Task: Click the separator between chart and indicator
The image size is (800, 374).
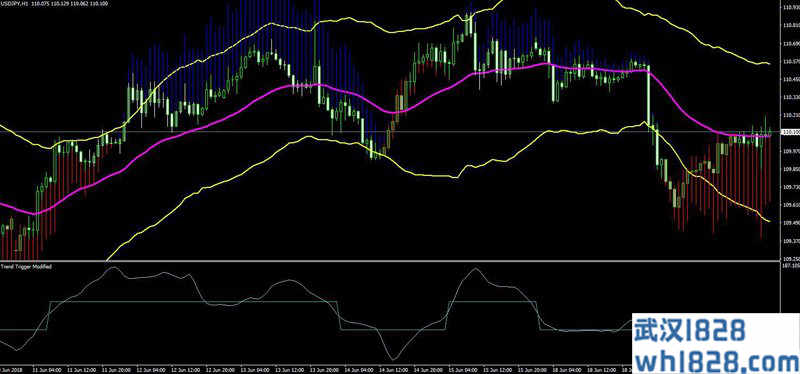Action: coord(390,262)
